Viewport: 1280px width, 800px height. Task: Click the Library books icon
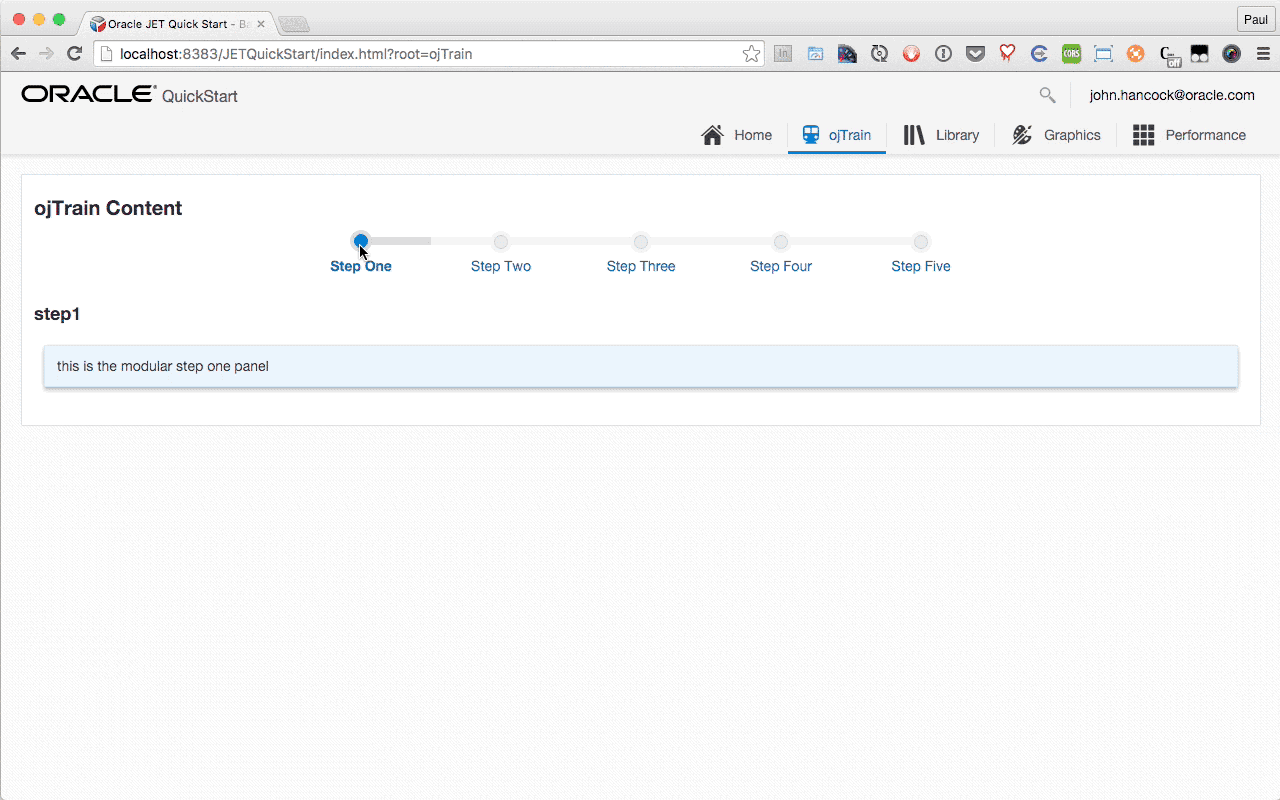(914, 135)
